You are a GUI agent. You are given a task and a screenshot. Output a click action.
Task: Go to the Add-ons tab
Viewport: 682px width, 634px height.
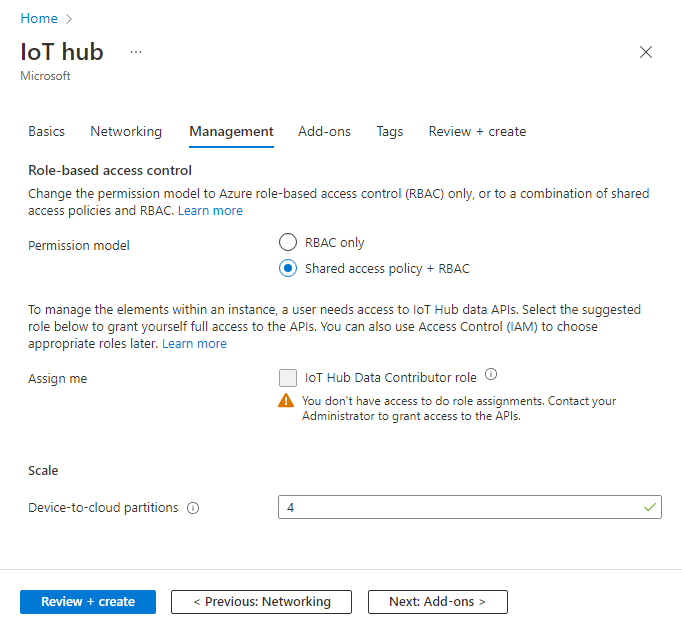point(324,131)
